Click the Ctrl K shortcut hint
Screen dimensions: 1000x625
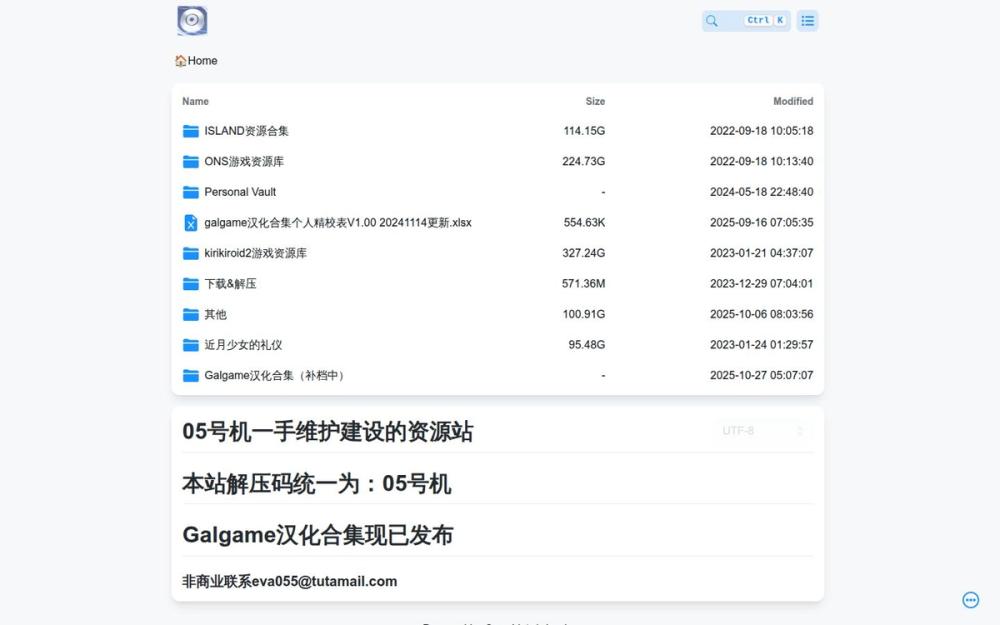pyautogui.click(x=765, y=20)
